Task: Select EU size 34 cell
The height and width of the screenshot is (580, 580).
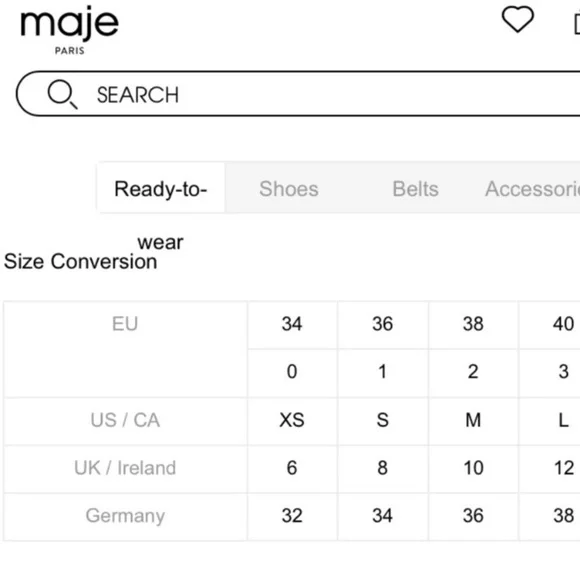Action: (292, 324)
